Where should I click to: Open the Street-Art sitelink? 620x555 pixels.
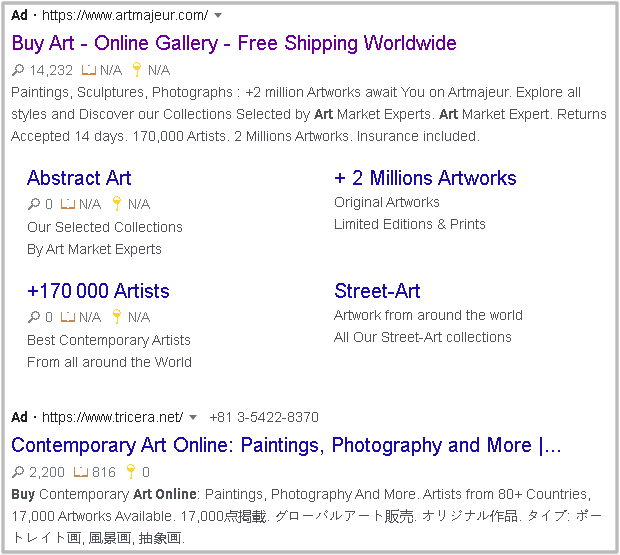377,291
